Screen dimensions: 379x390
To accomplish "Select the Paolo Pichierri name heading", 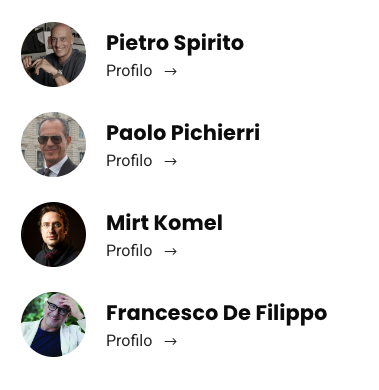I will [x=183, y=133].
